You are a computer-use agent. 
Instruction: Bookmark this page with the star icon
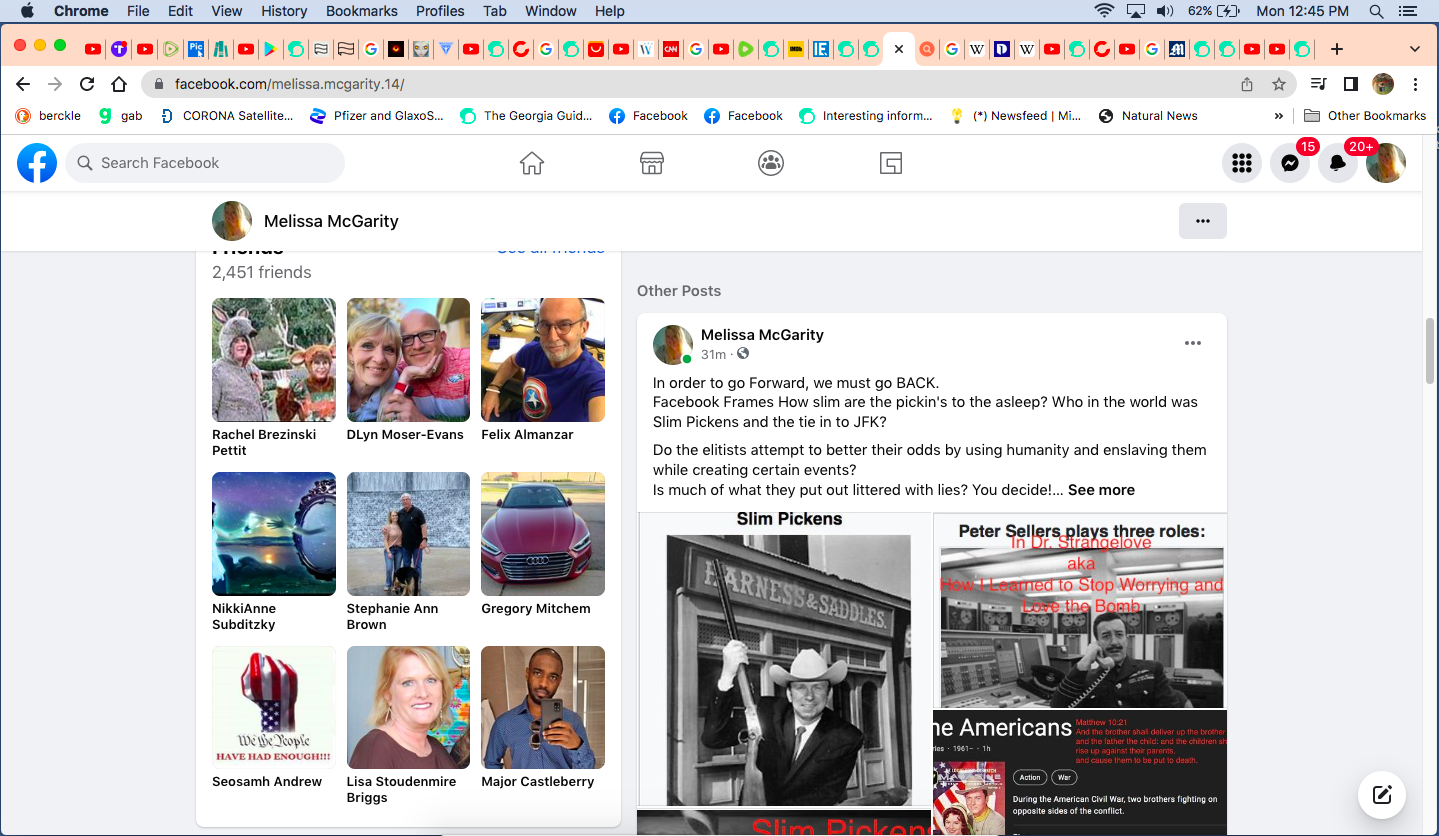click(1279, 84)
